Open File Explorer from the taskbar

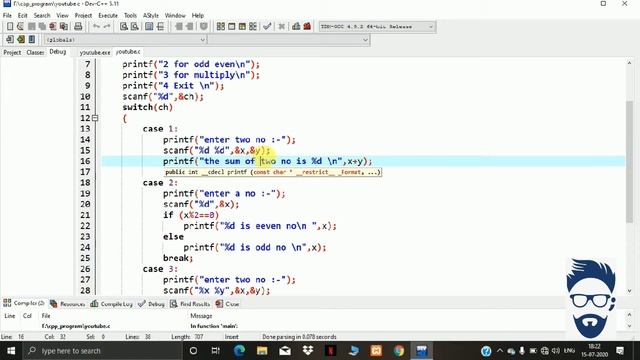pos(262,351)
